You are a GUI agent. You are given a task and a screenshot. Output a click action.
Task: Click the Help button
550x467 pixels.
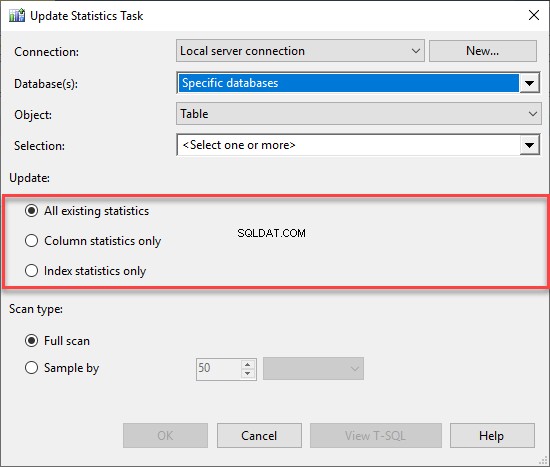click(x=492, y=435)
